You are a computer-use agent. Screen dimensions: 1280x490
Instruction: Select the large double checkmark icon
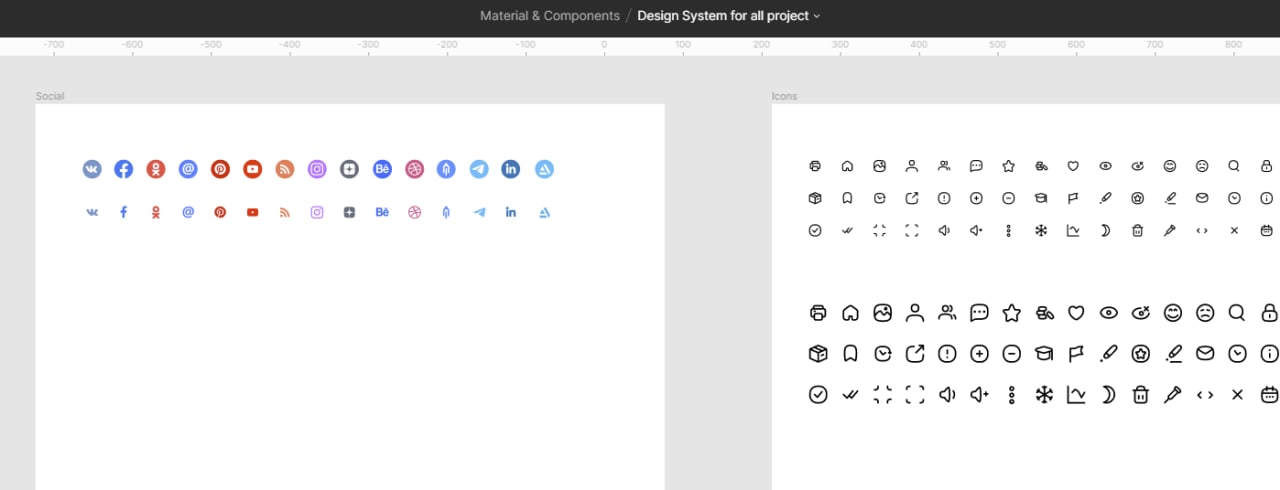pos(850,395)
